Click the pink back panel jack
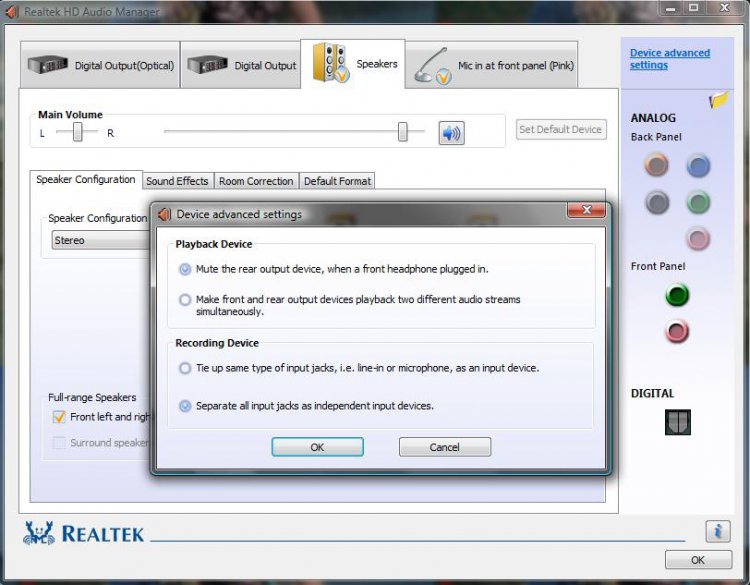The height and width of the screenshot is (585, 750). coord(698,238)
